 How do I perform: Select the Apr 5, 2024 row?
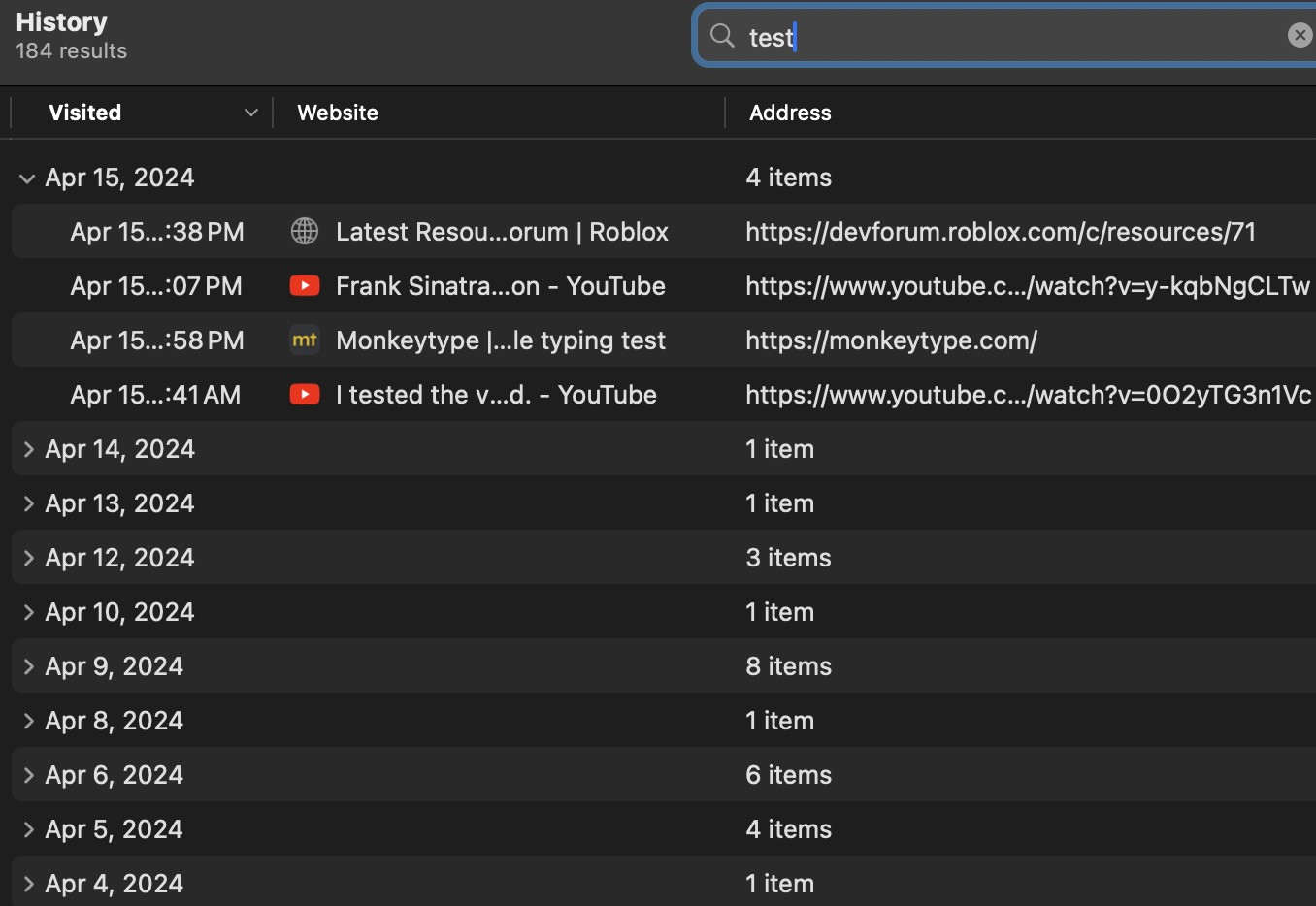pos(114,829)
